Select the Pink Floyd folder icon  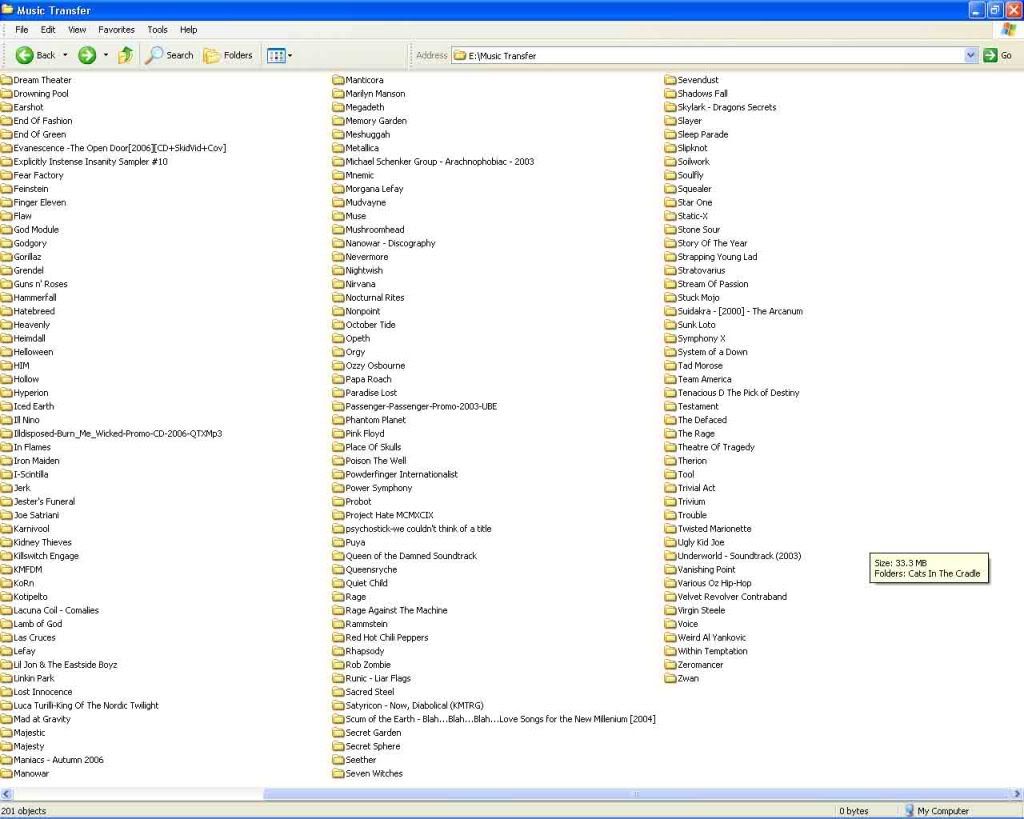tap(338, 433)
